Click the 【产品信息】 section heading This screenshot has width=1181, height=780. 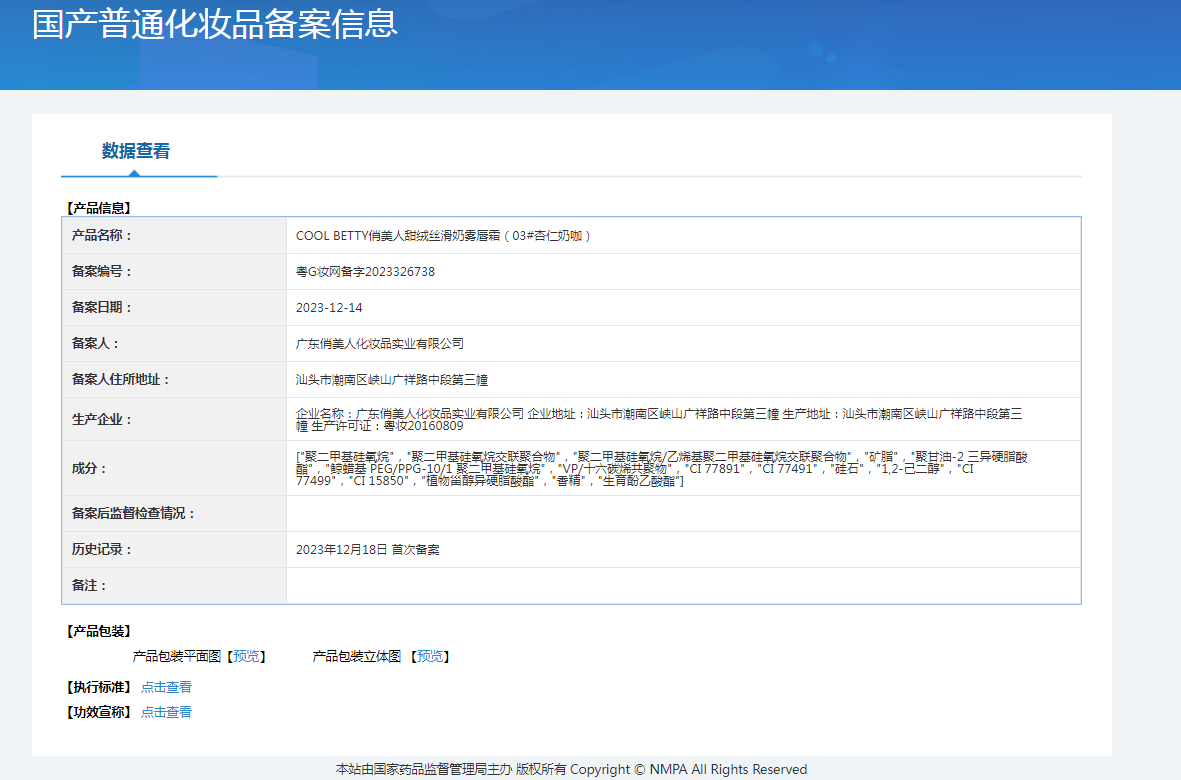click(x=98, y=208)
